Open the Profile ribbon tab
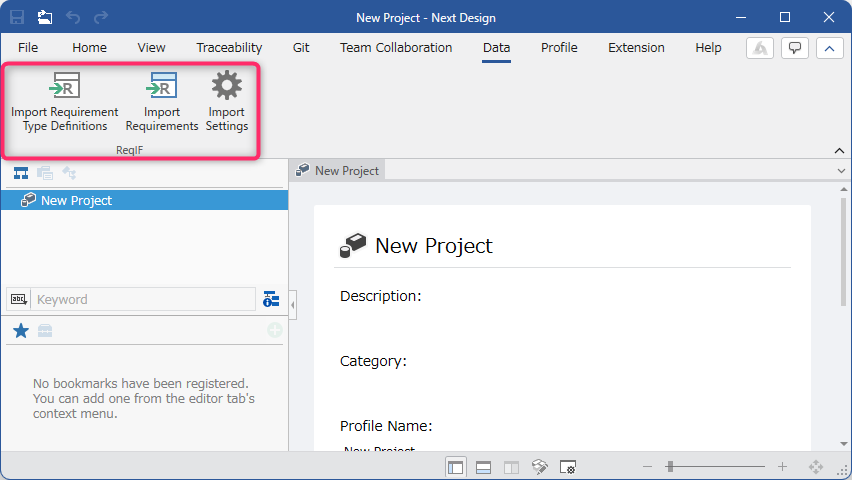852x480 pixels. click(x=559, y=48)
